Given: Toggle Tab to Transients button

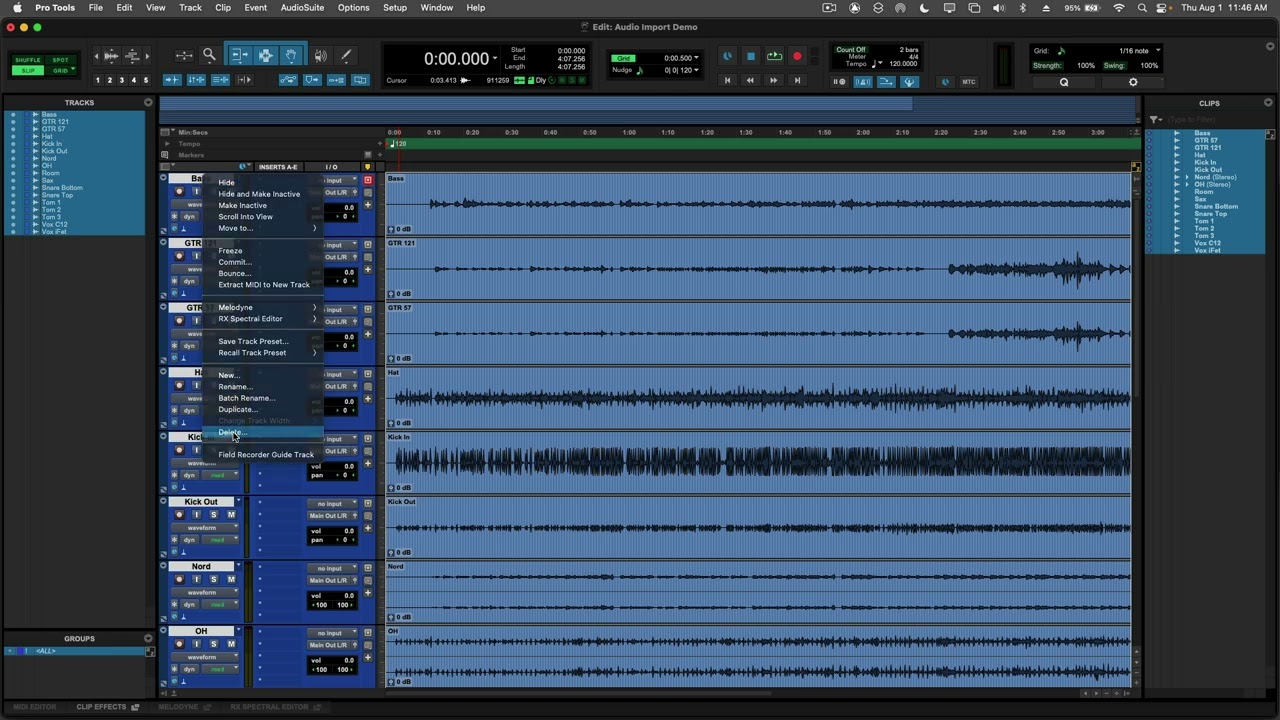Looking at the screenshot, I should [173, 80].
